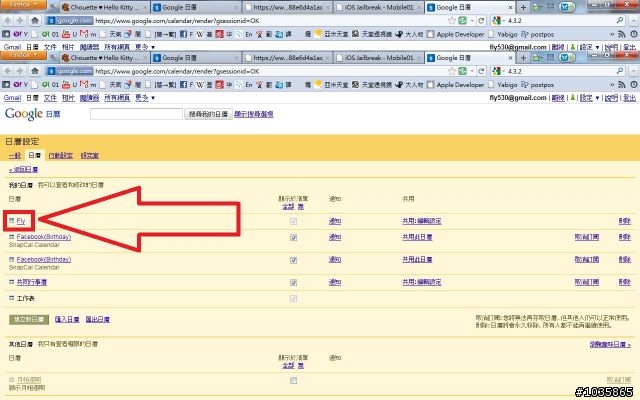Click the calendar search input field
This screenshot has width=640, height=400.
(x=136, y=114)
